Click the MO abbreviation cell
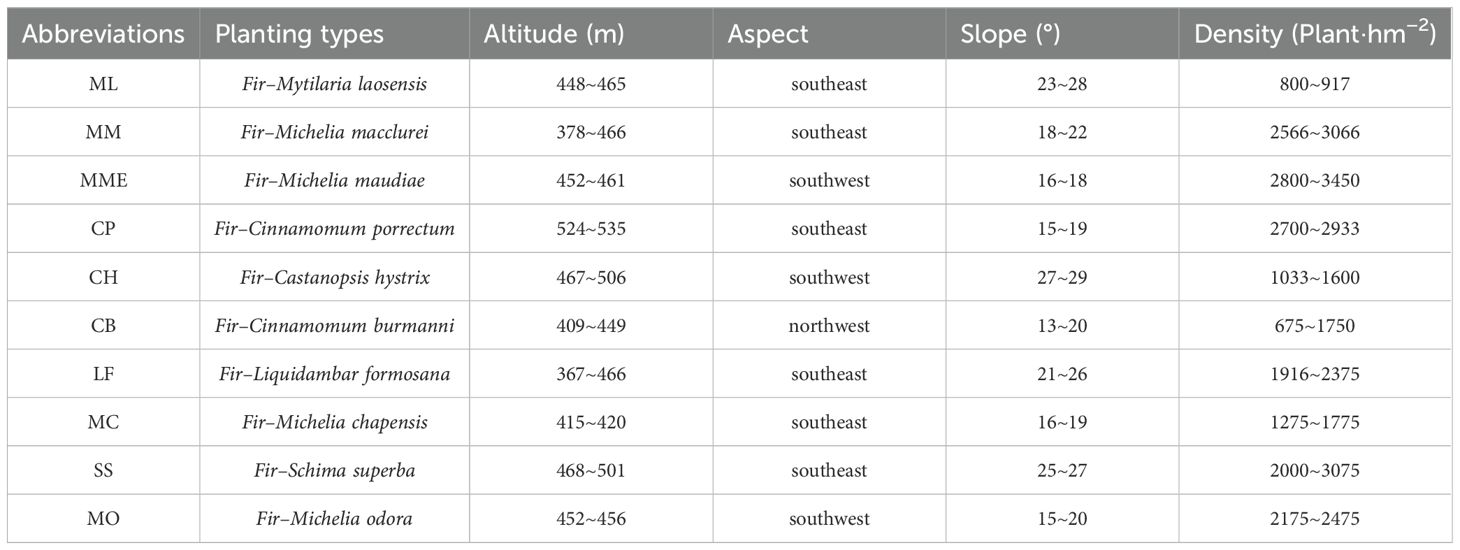Image resolution: width=1460 pixels, height=550 pixels. pyautogui.click(x=103, y=519)
